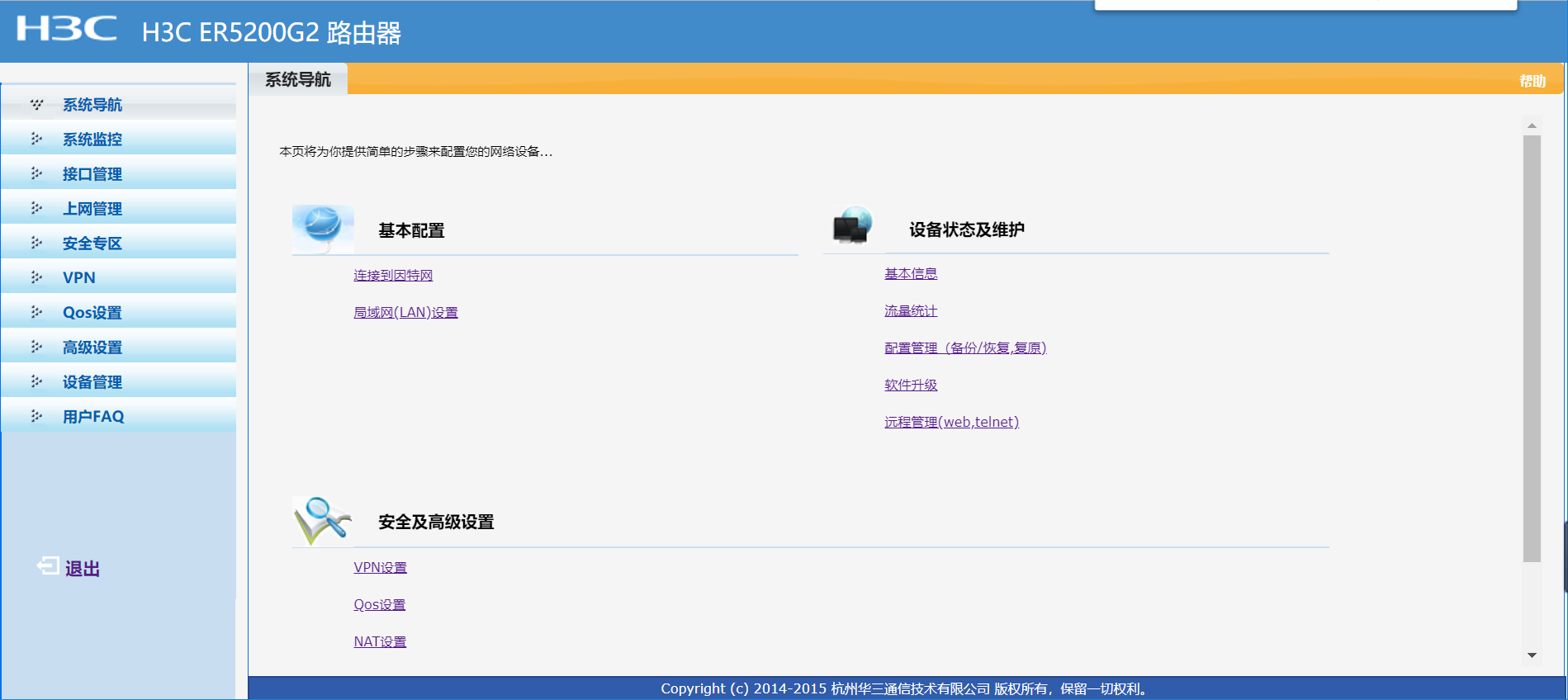This screenshot has width=1568, height=700.
Task: Click the exit icon next to 退出
Action: [x=48, y=566]
